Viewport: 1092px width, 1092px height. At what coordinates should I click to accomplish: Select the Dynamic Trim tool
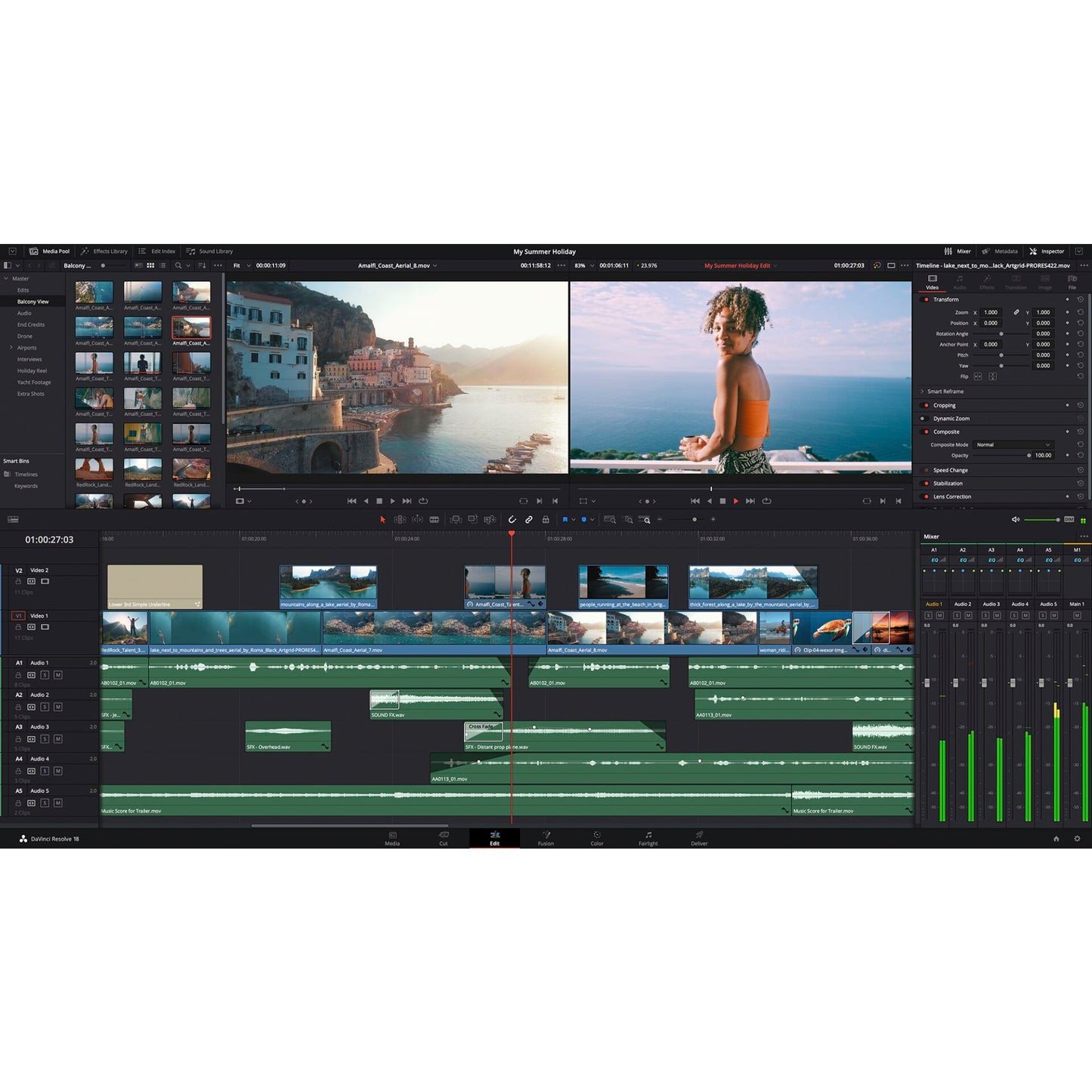point(417,519)
